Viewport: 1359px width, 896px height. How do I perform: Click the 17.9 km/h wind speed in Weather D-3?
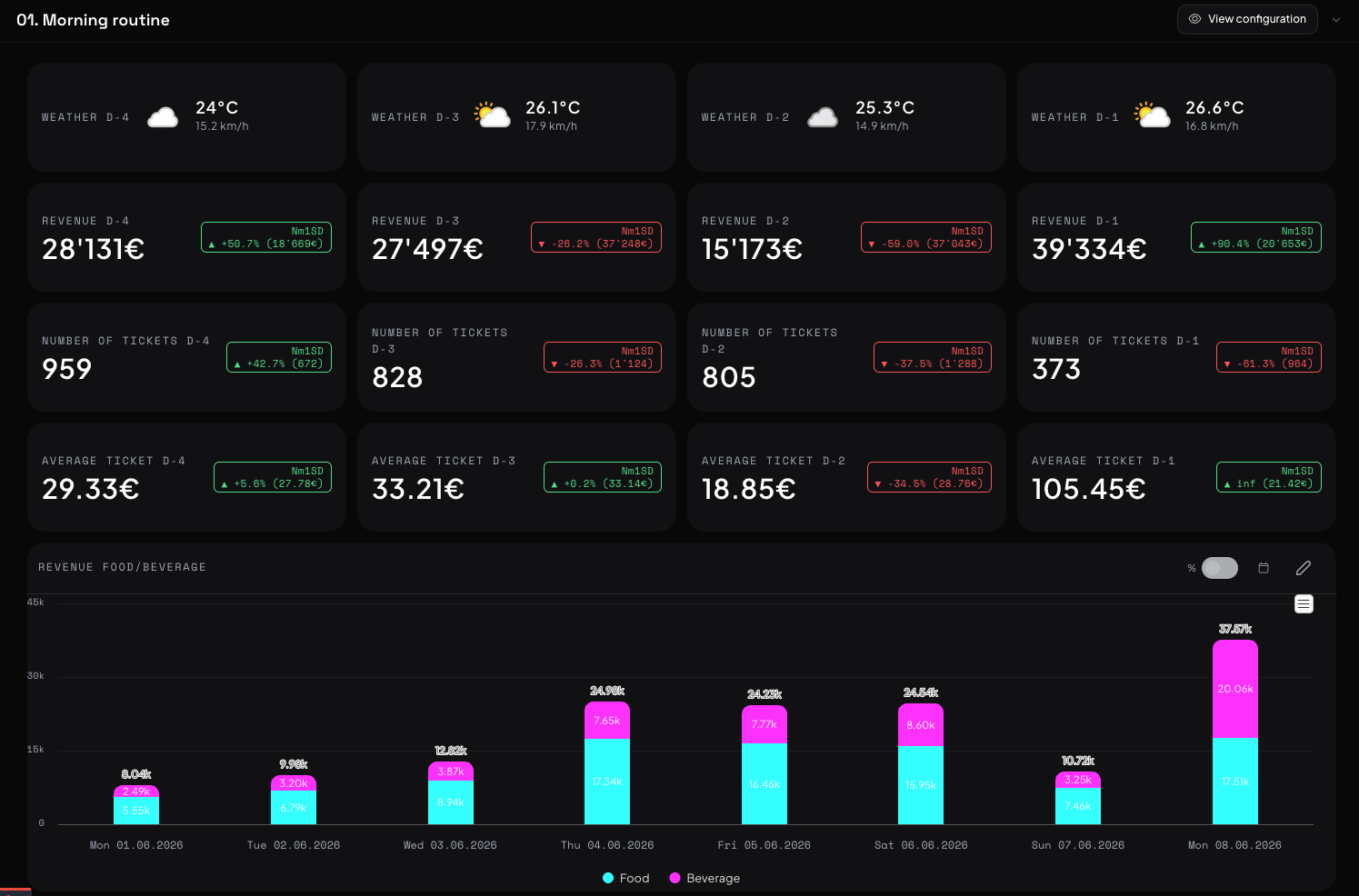click(x=551, y=126)
